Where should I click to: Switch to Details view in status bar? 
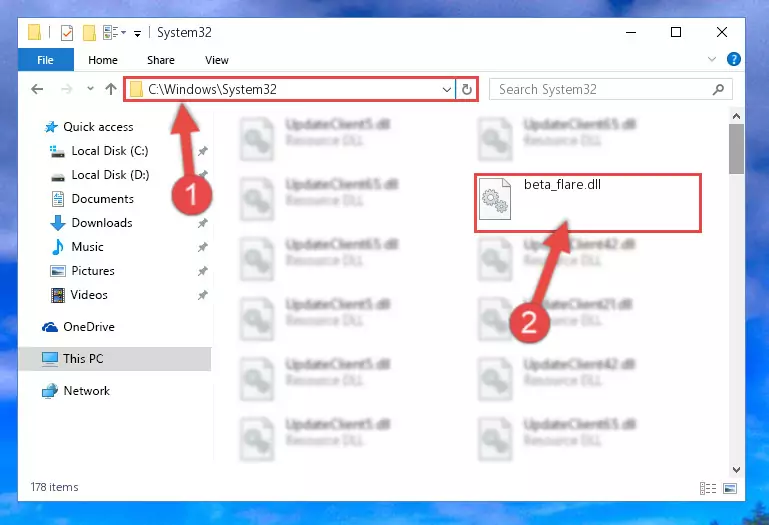(x=708, y=489)
